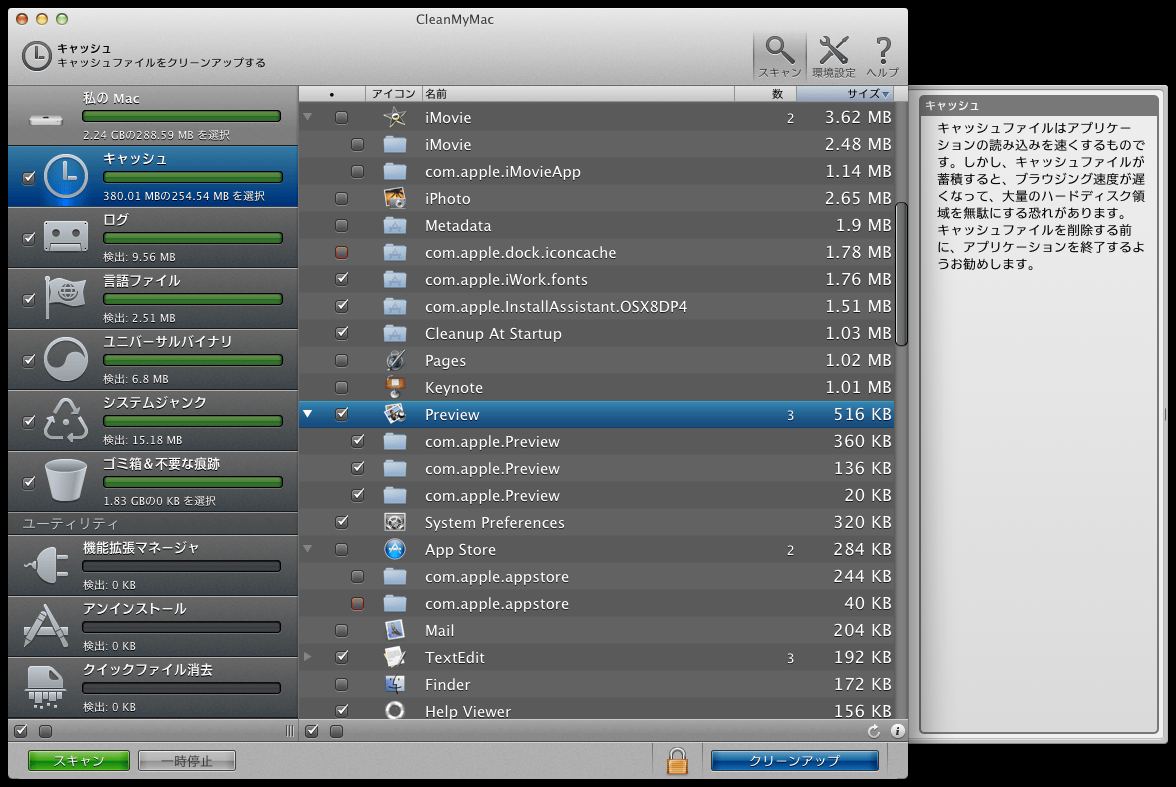Uncheck the 言語ファイル sidebar checkbox
The image size is (1176, 787).
click(28, 299)
